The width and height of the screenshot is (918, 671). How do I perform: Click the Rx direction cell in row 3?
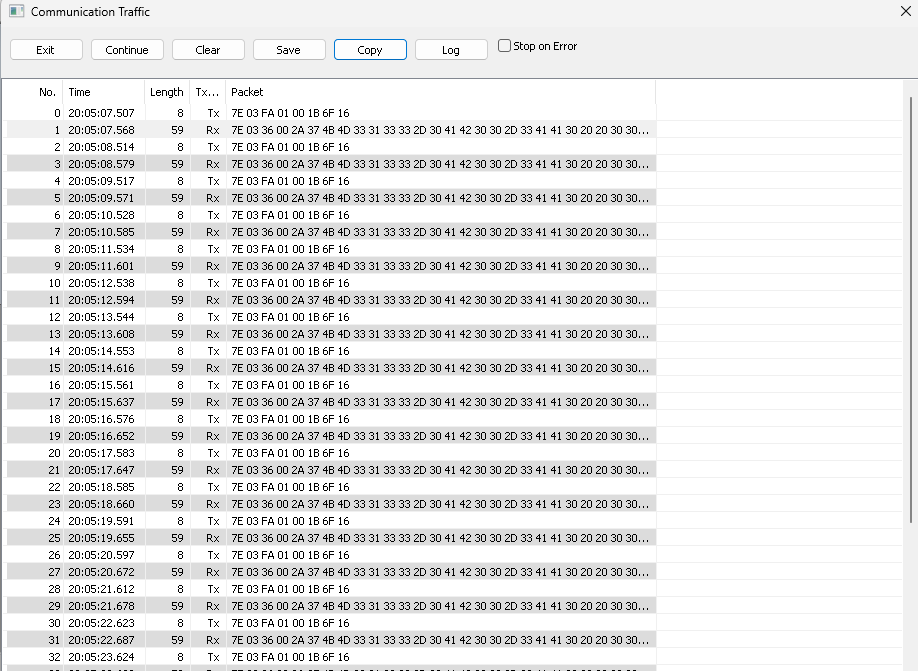(x=213, y=164)
